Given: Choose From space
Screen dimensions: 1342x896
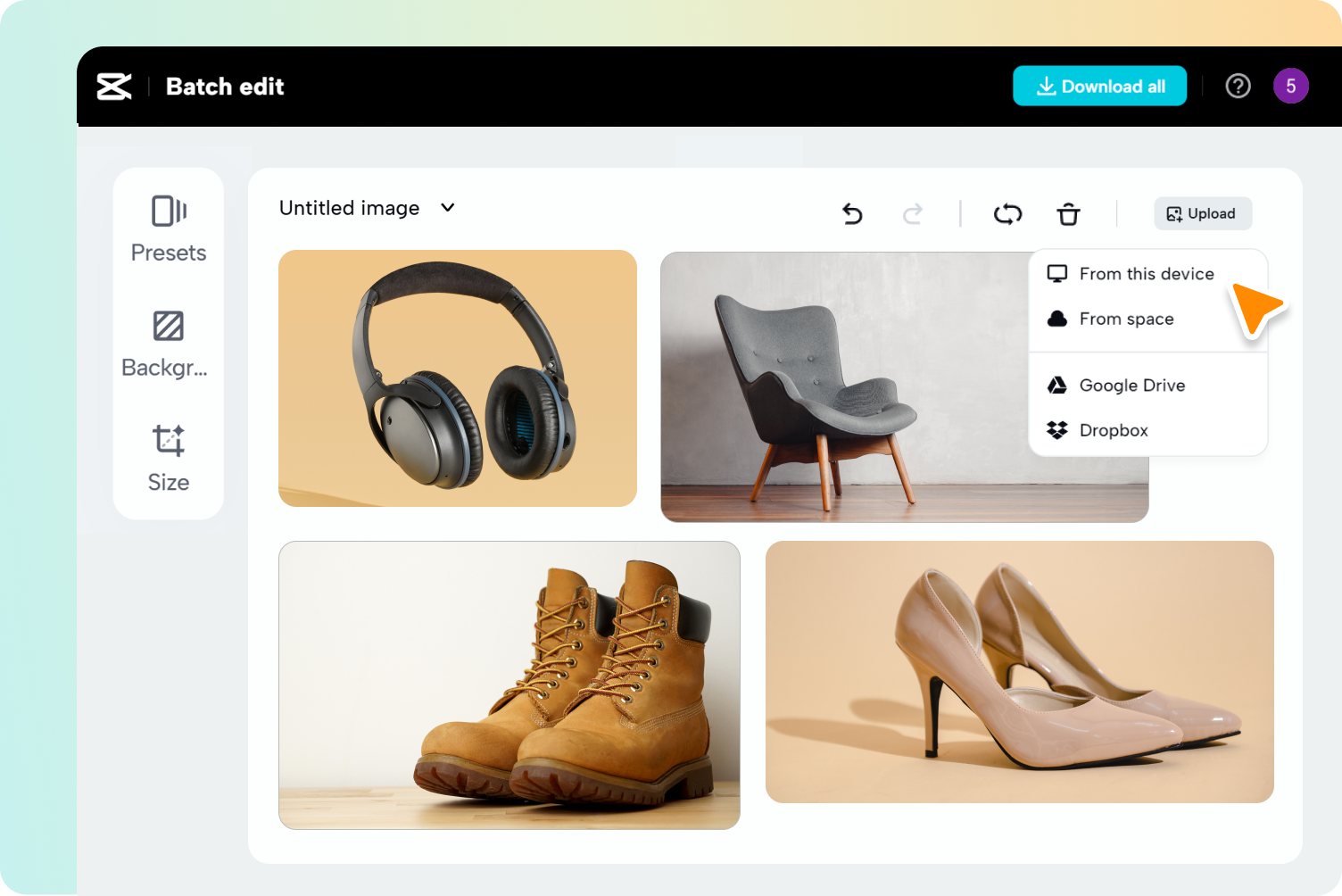Looking at the screenshot, I should [x=1111, y=319].
